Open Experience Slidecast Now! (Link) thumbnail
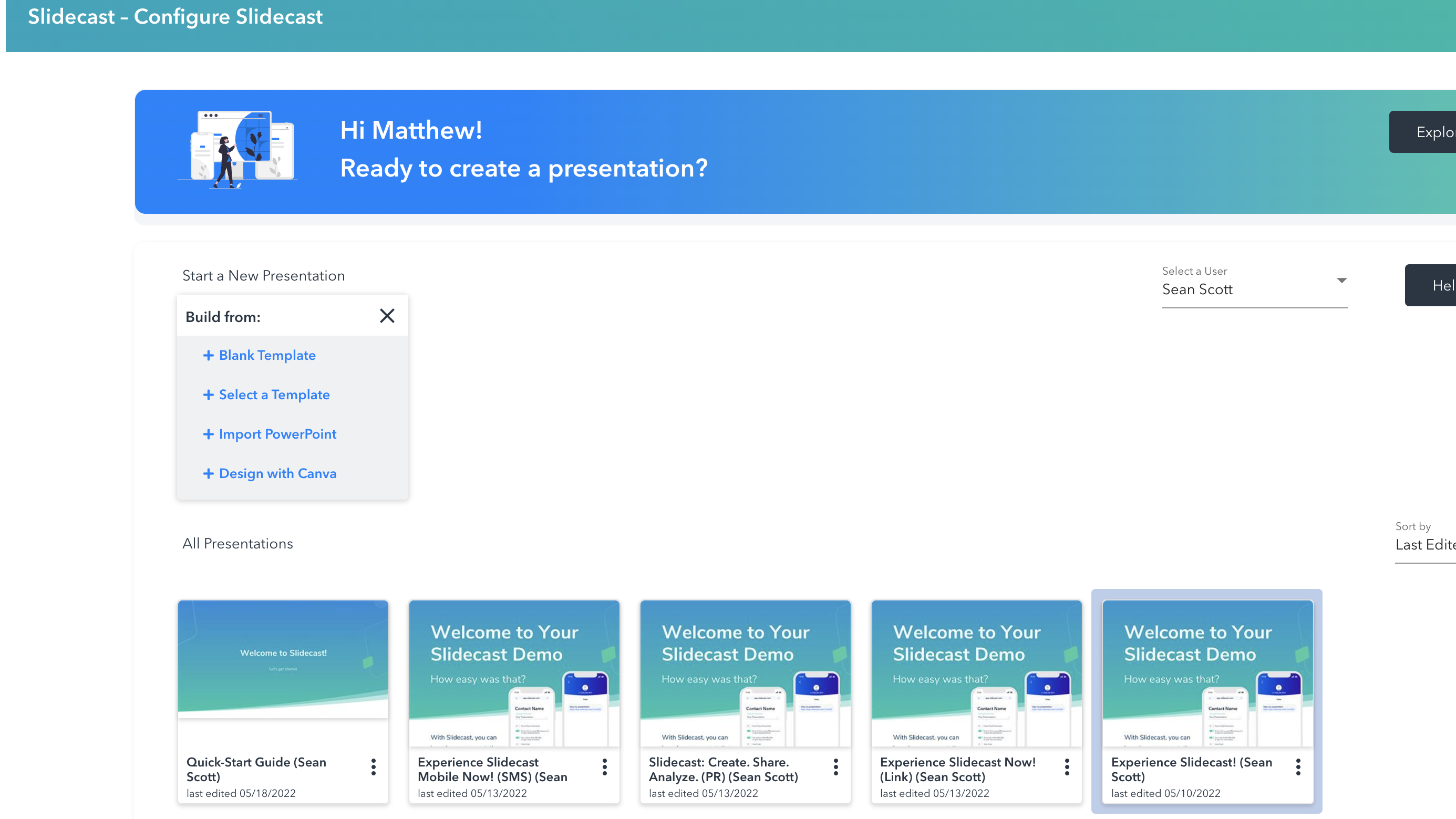The image size is (1456, 819). [x=977, y=673]
